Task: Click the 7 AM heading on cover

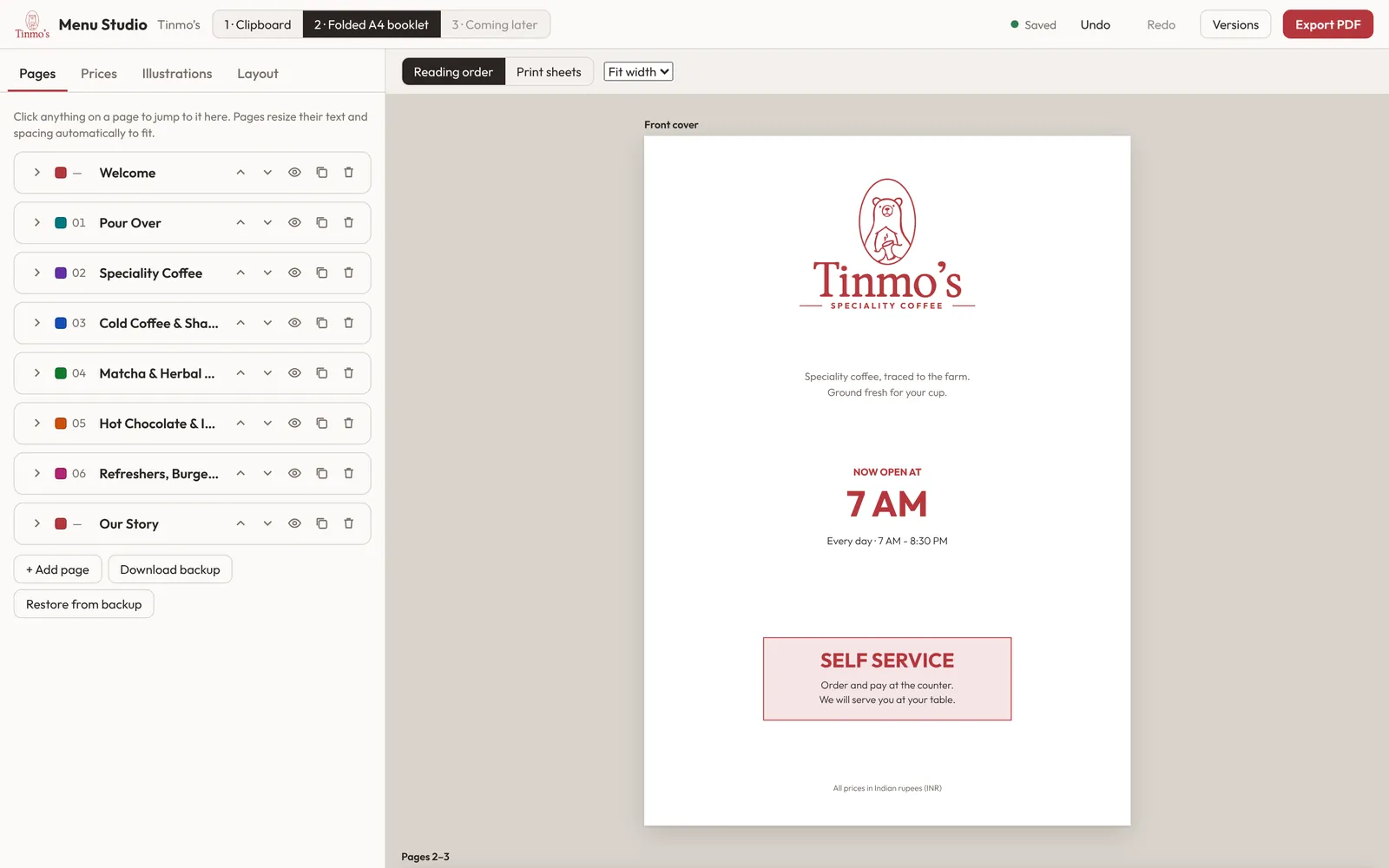Action: [x=887, y=504]
